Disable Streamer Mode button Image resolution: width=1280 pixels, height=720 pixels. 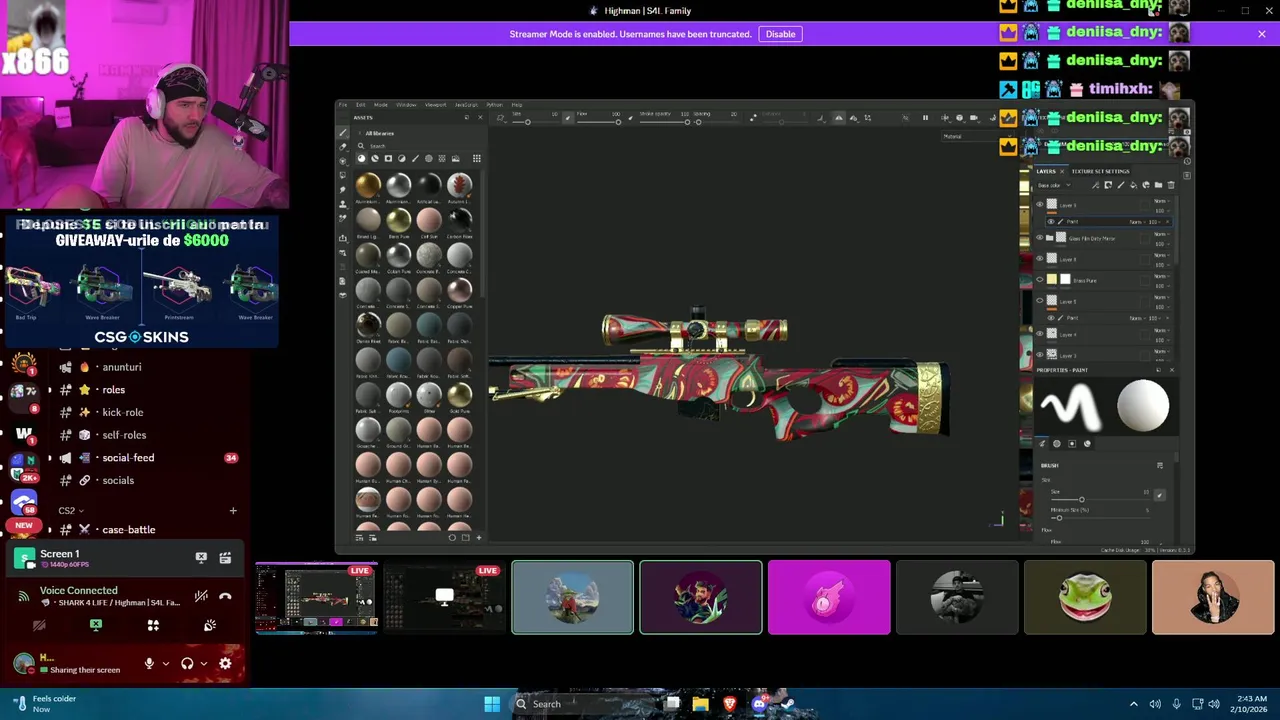[x=780, y=34]
